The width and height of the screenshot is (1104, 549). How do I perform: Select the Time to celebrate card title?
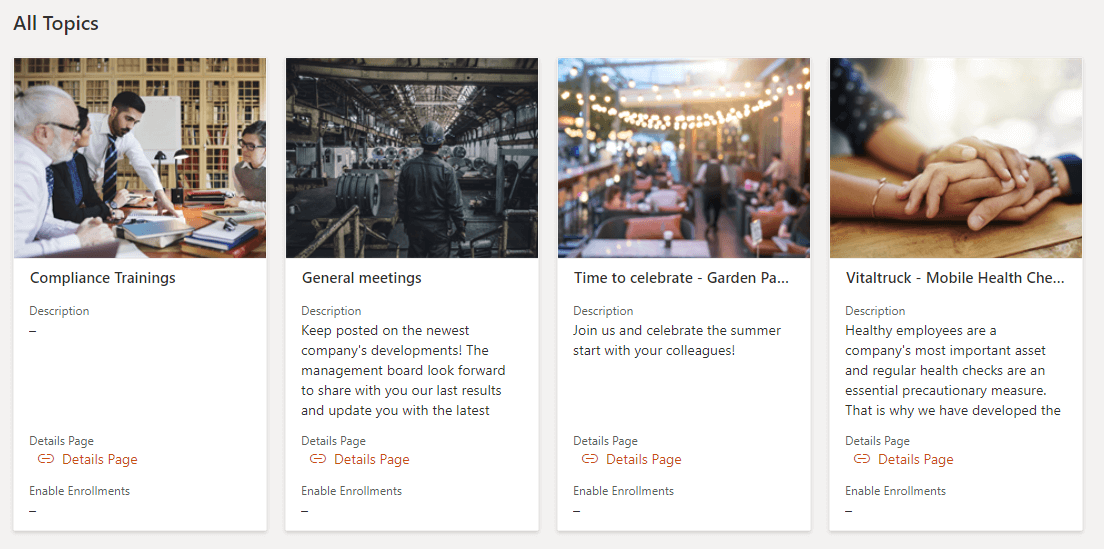point(682,278)
